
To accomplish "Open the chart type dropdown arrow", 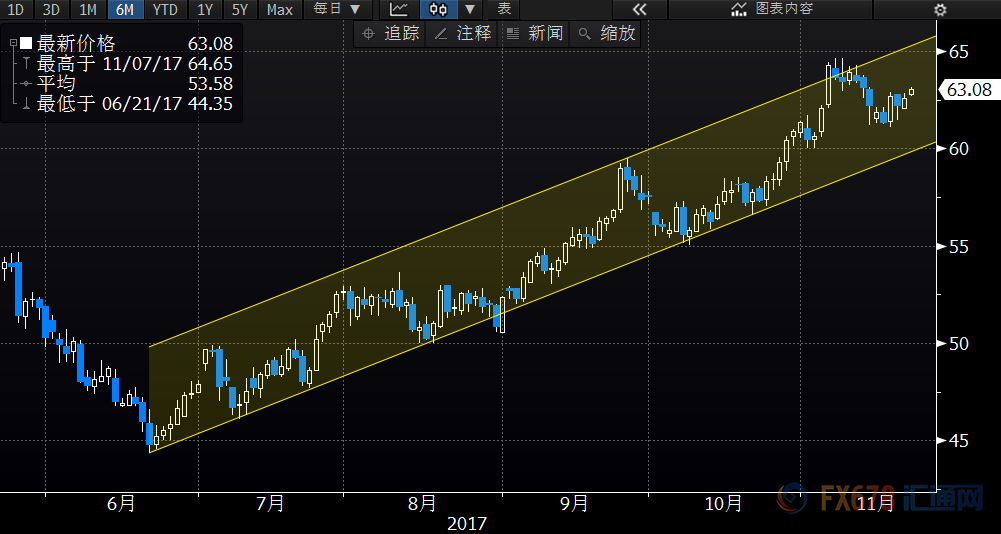I will point(469,10).
